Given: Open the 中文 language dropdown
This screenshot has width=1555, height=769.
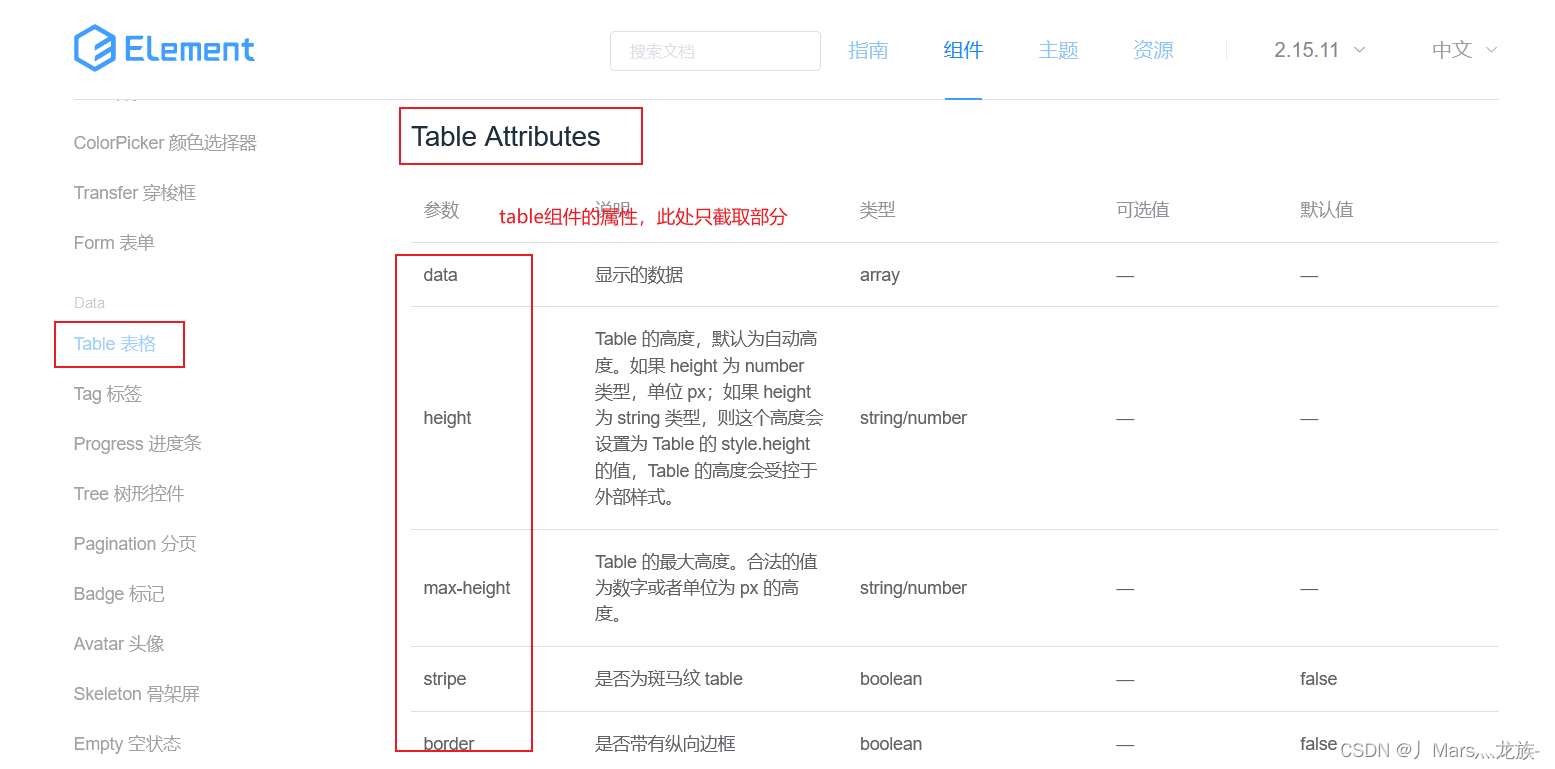Looking at the screenshot, I should tap(1464, 50).
